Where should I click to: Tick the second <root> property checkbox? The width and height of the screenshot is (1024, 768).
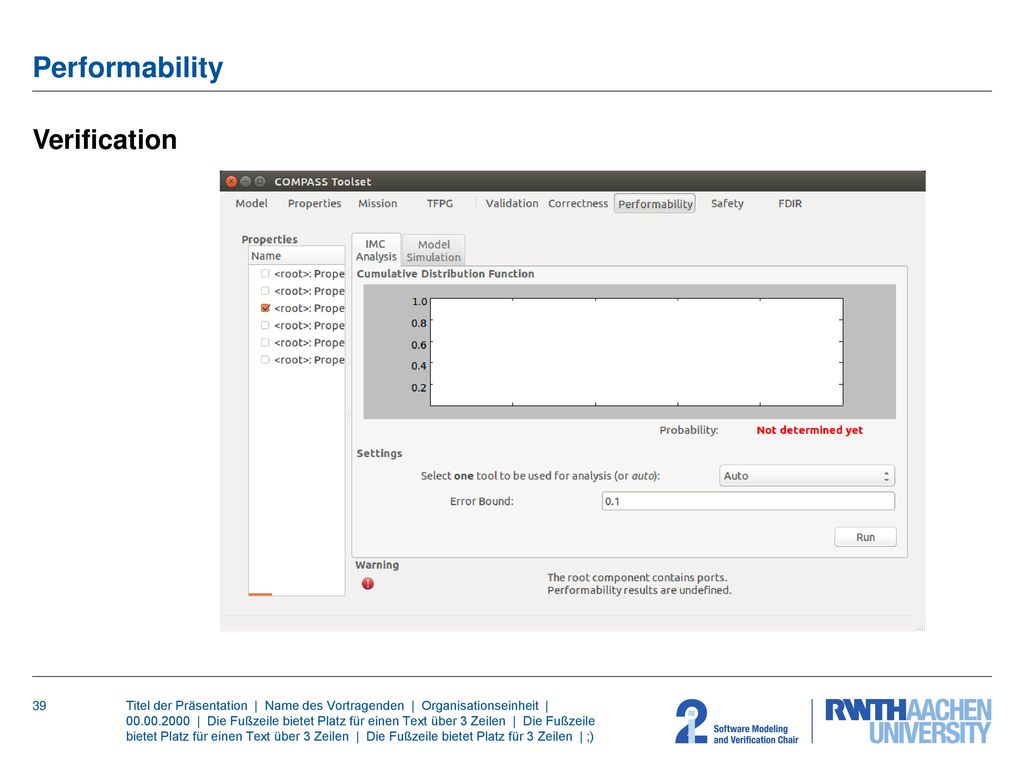click(265, 291)
